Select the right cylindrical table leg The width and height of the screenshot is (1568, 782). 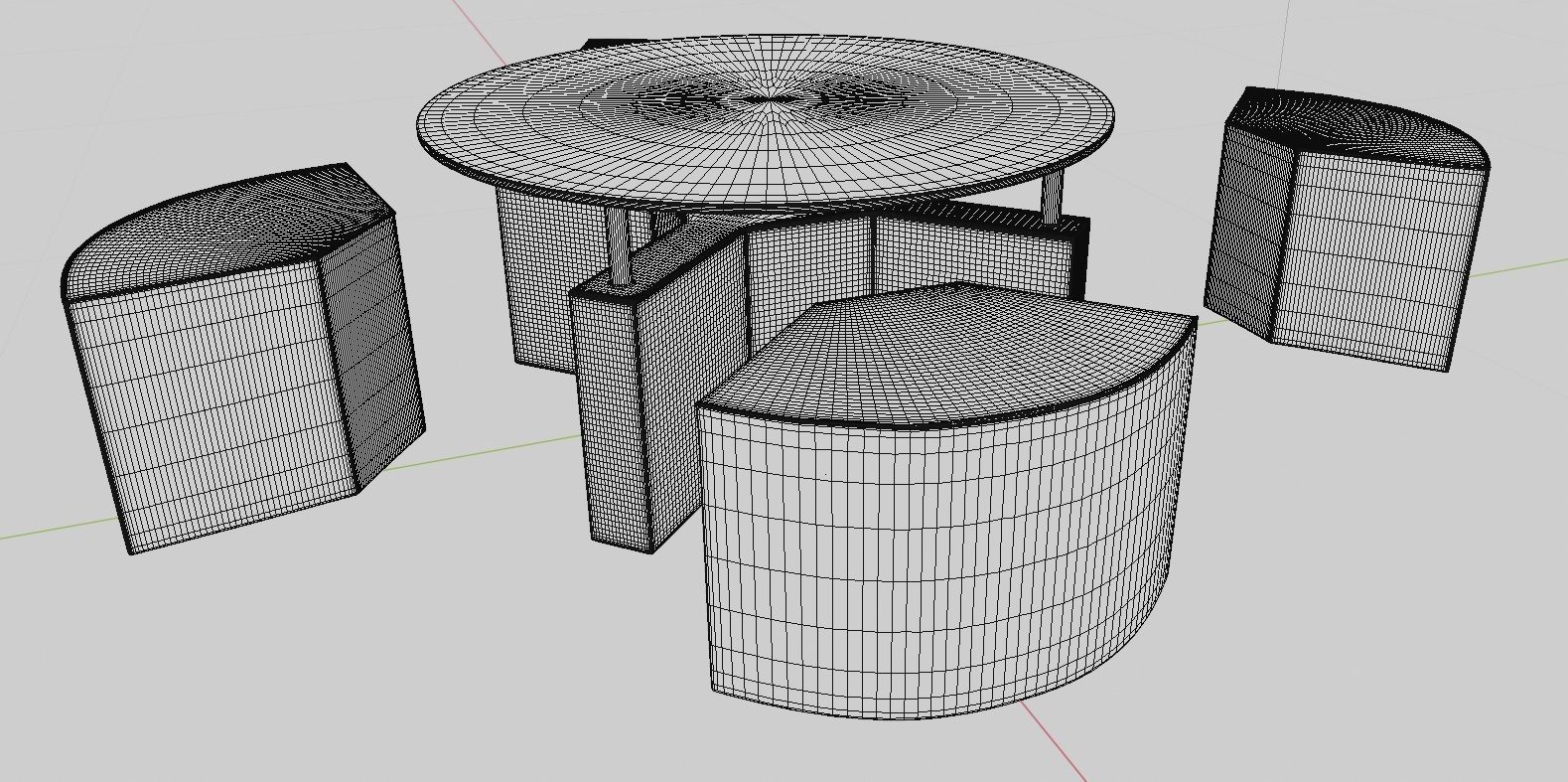pos(1054,196)
